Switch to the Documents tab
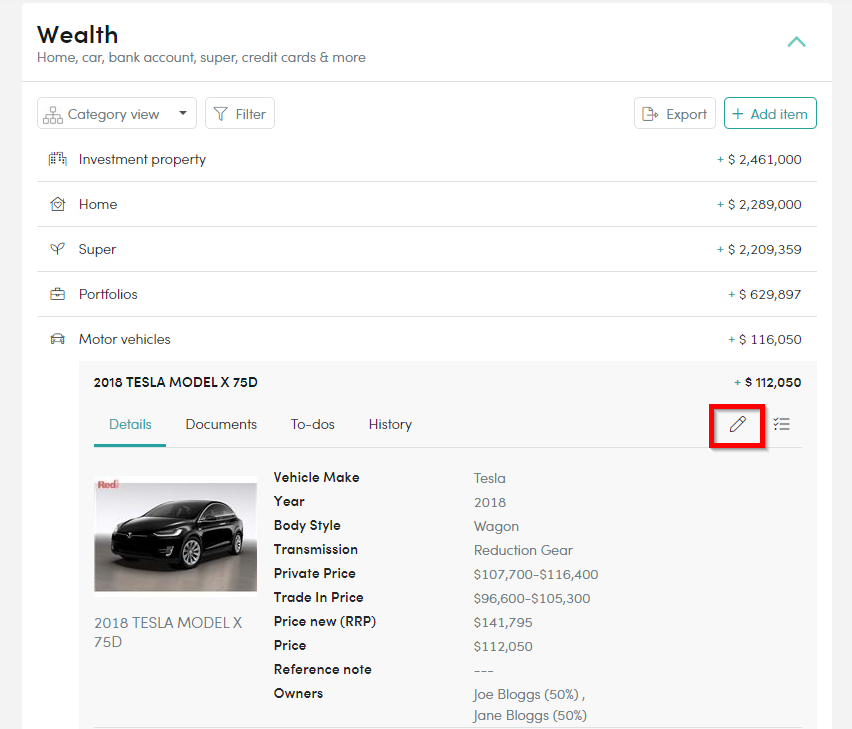This screenshot has height=729, width=852. (x=221, y=424)
